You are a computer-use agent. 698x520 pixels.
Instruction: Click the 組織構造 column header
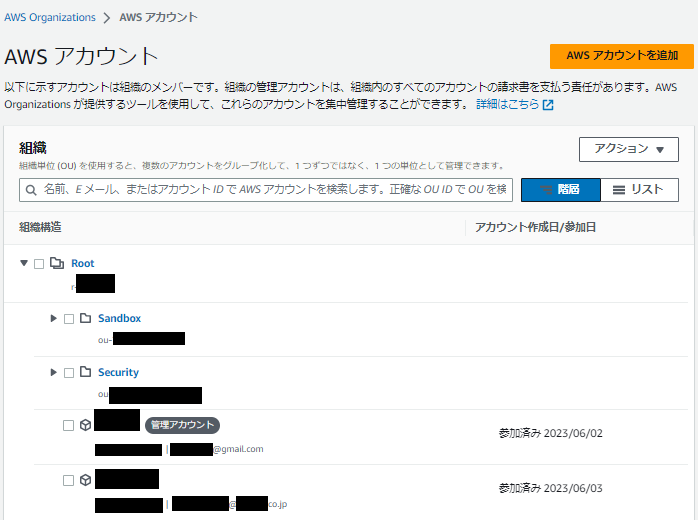coord(41,227)
